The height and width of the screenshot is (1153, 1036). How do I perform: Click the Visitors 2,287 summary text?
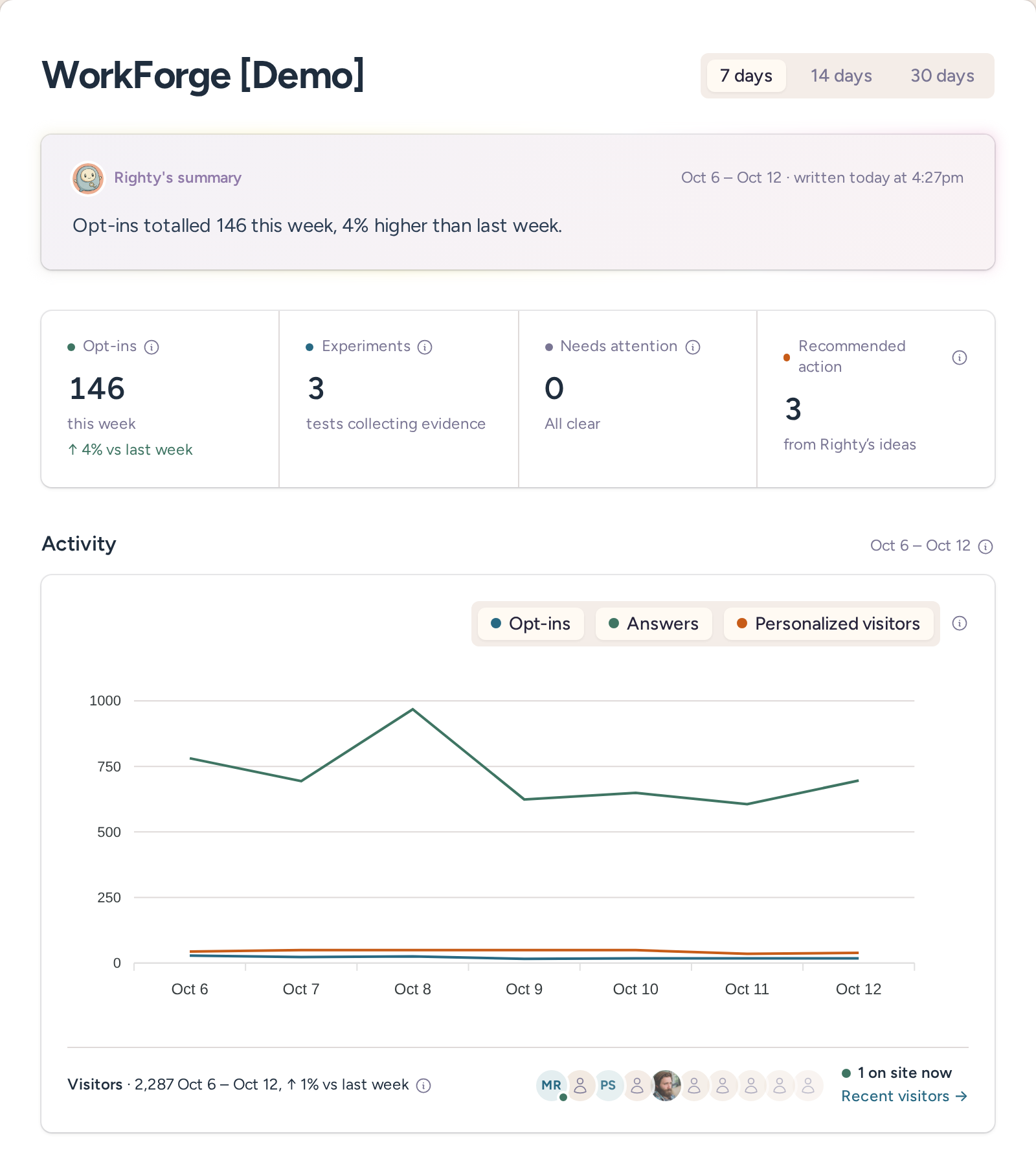238,1084
